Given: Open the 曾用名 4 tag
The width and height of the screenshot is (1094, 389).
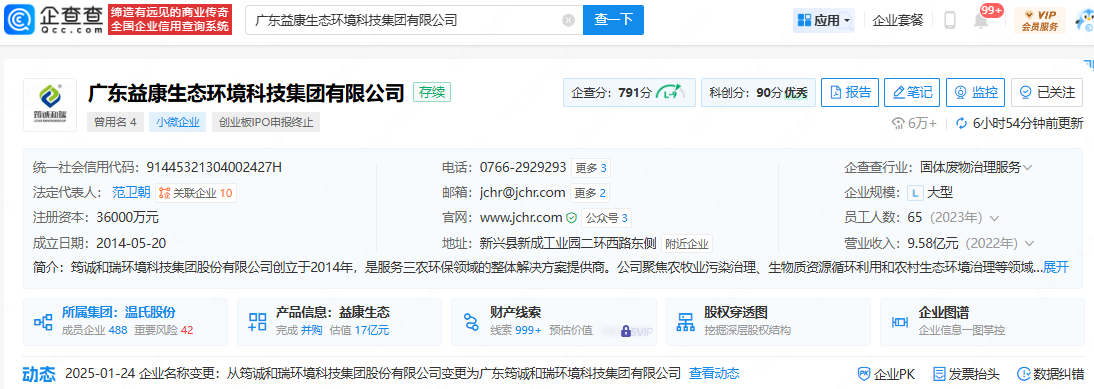Looking at the screenshot, I should click(x=115, y=123).
